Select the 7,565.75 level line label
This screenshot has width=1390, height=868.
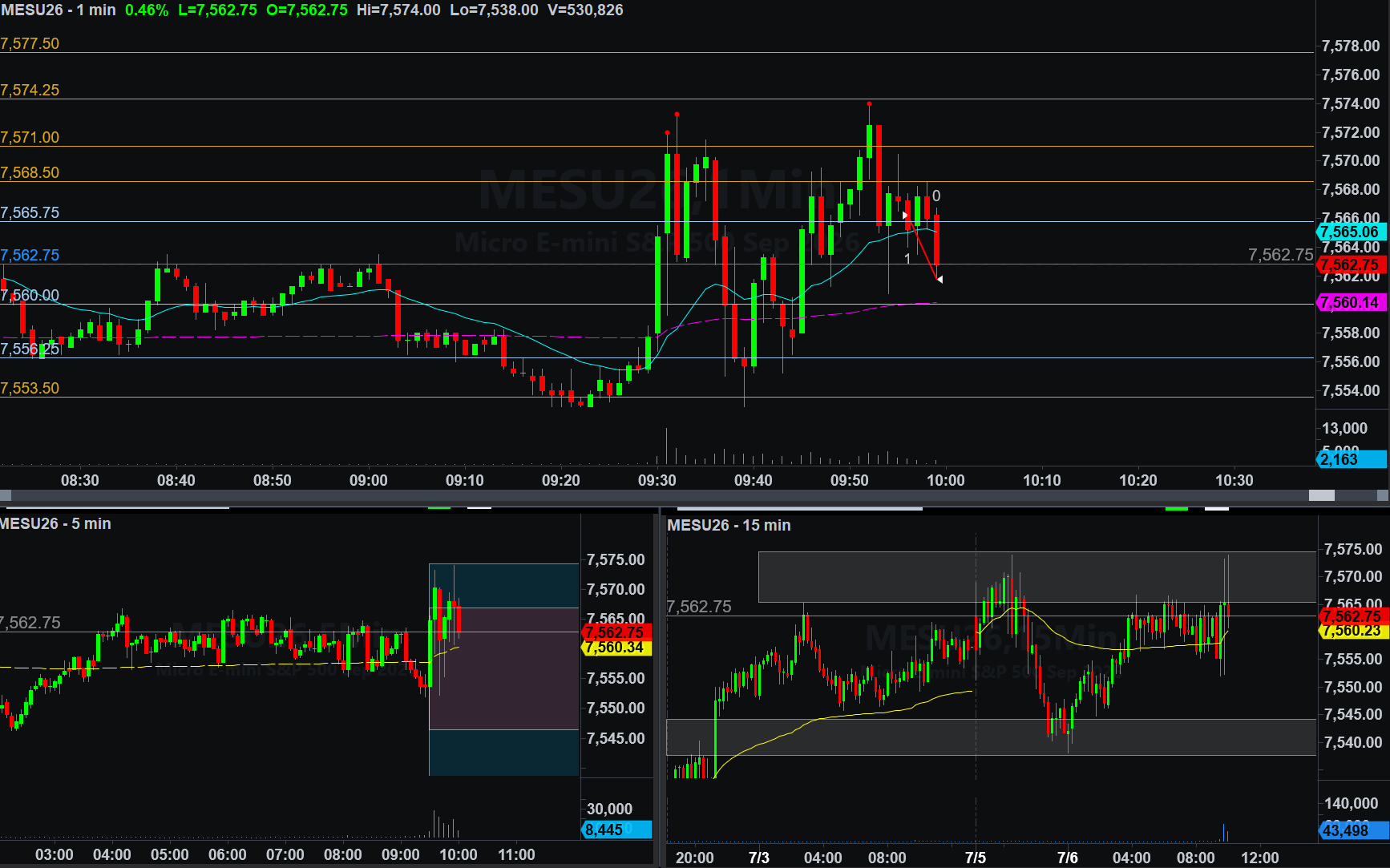30,213
